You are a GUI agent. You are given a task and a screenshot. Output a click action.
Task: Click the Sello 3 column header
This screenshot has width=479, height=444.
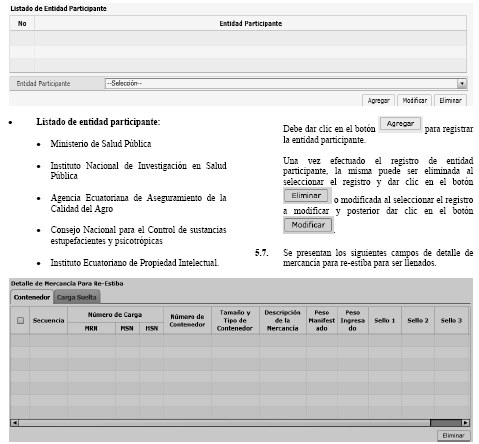pos(451,321)
